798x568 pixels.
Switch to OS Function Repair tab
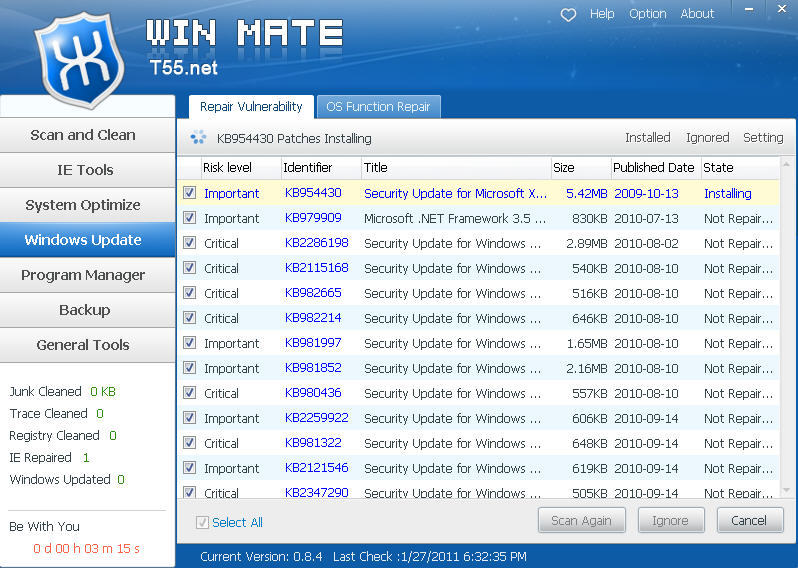378,106
